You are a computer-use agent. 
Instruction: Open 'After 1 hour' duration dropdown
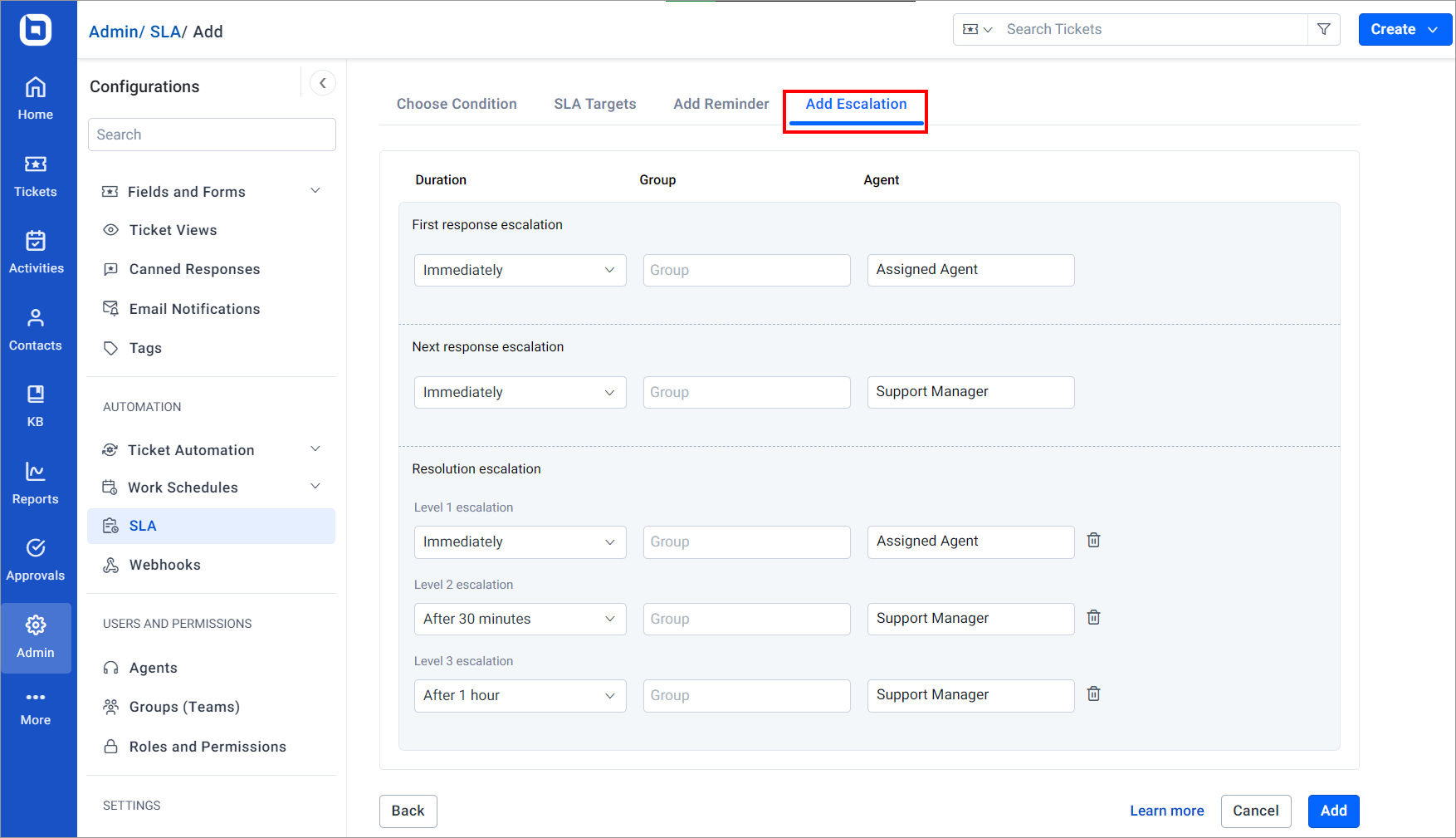coord(520,695)
